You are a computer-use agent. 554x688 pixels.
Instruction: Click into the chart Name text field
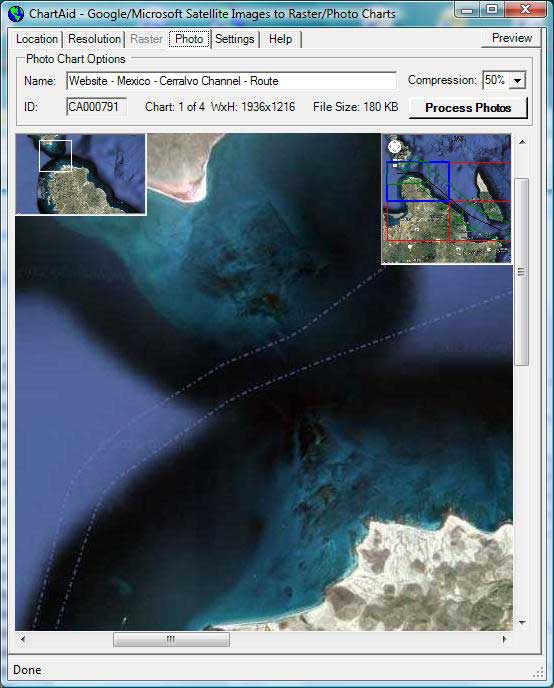coord(231,81)
